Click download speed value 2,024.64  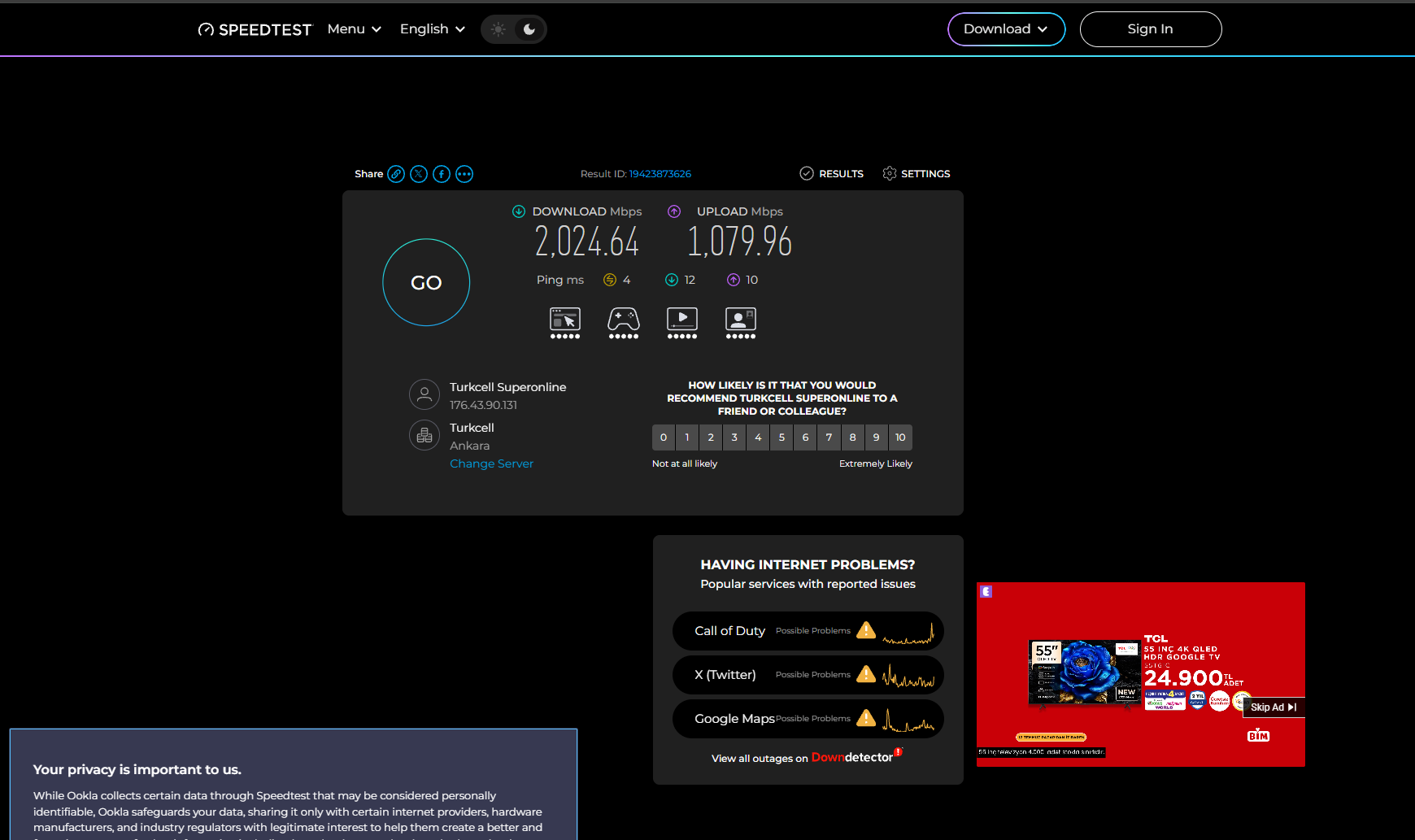[x=587, y=242]
